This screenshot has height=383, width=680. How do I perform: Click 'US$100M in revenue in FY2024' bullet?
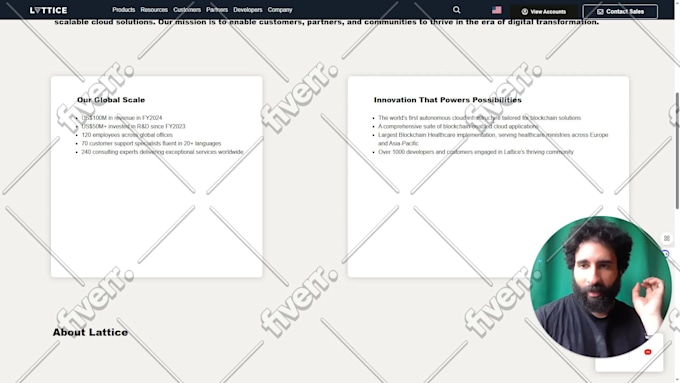pyautogui.click(x=122, y=118)
